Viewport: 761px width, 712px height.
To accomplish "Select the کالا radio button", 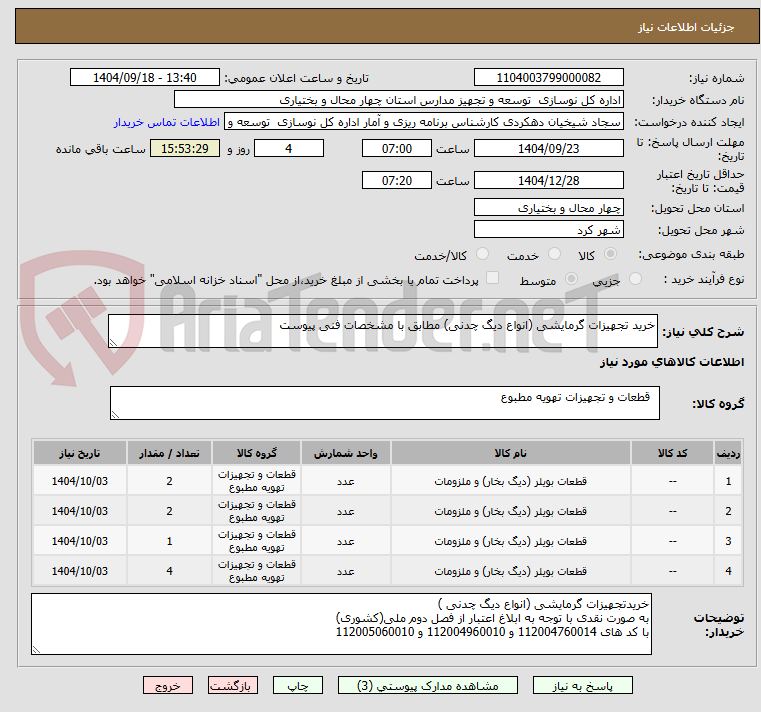I will pyautogui.click(x=611, y=254).
